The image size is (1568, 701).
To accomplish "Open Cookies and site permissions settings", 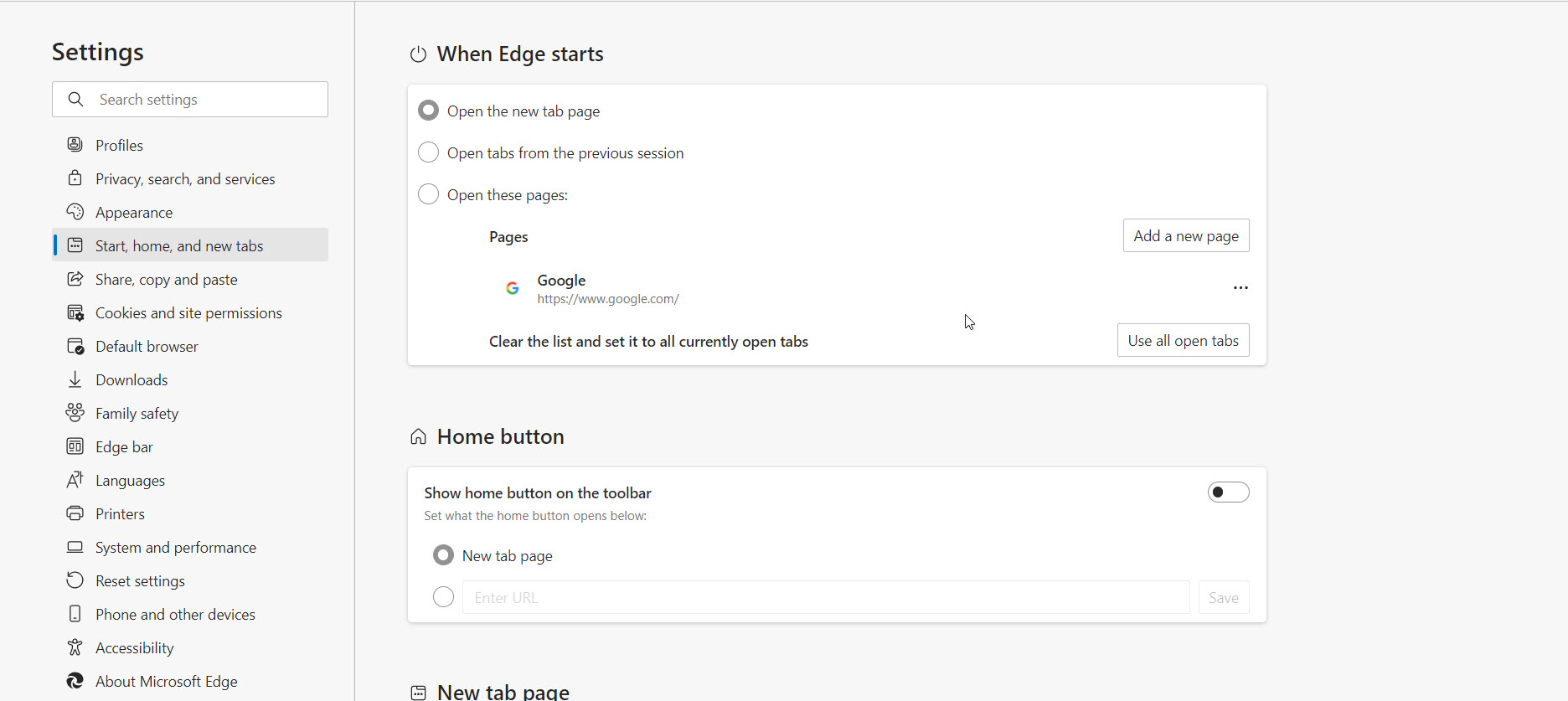I will [x=188, y=312].
